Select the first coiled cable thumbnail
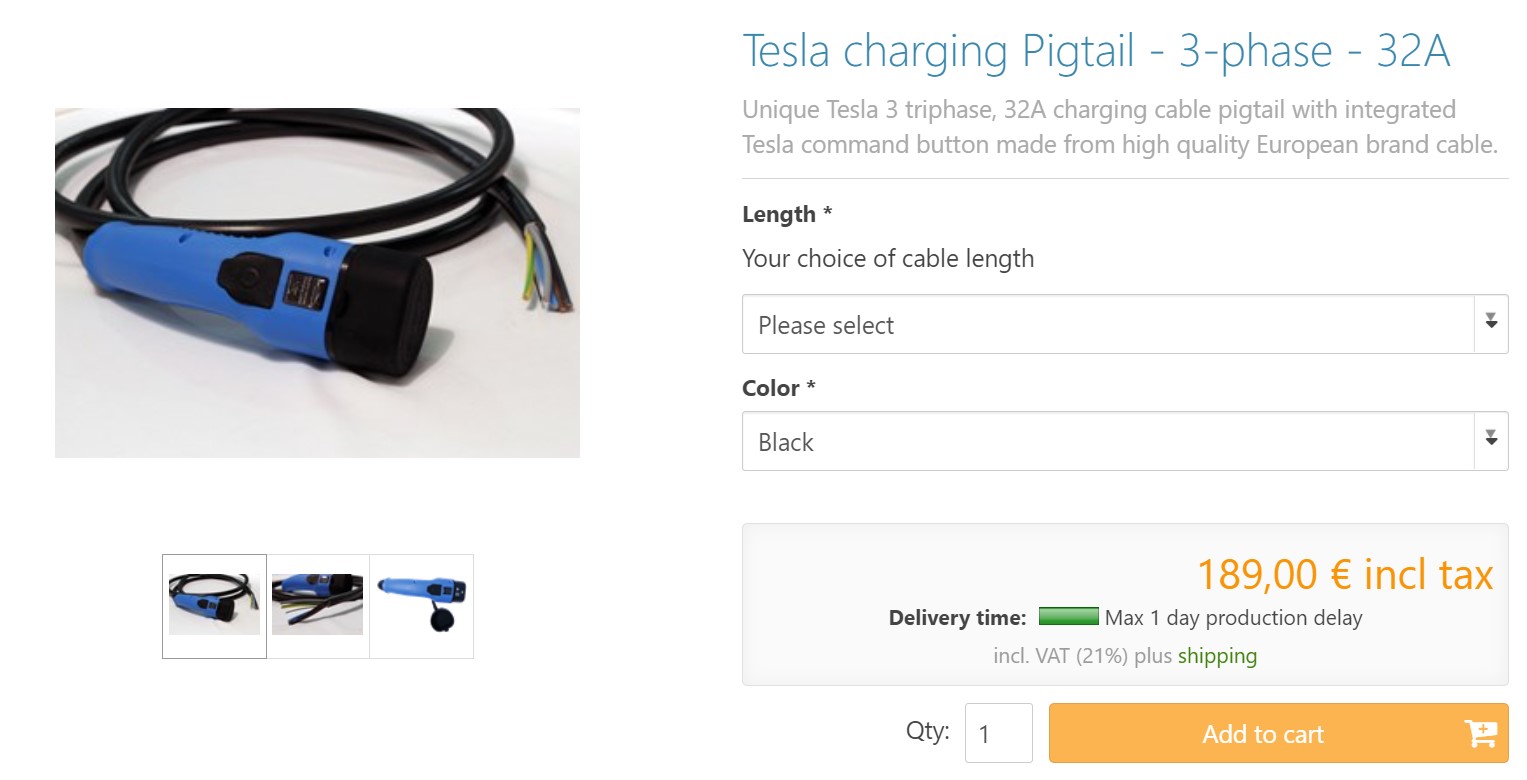This screenshot has height=780, width=1527. coord(214,606)
